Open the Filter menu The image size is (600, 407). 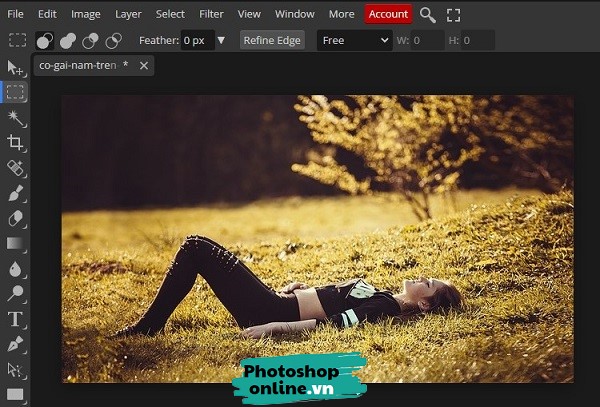211,14
